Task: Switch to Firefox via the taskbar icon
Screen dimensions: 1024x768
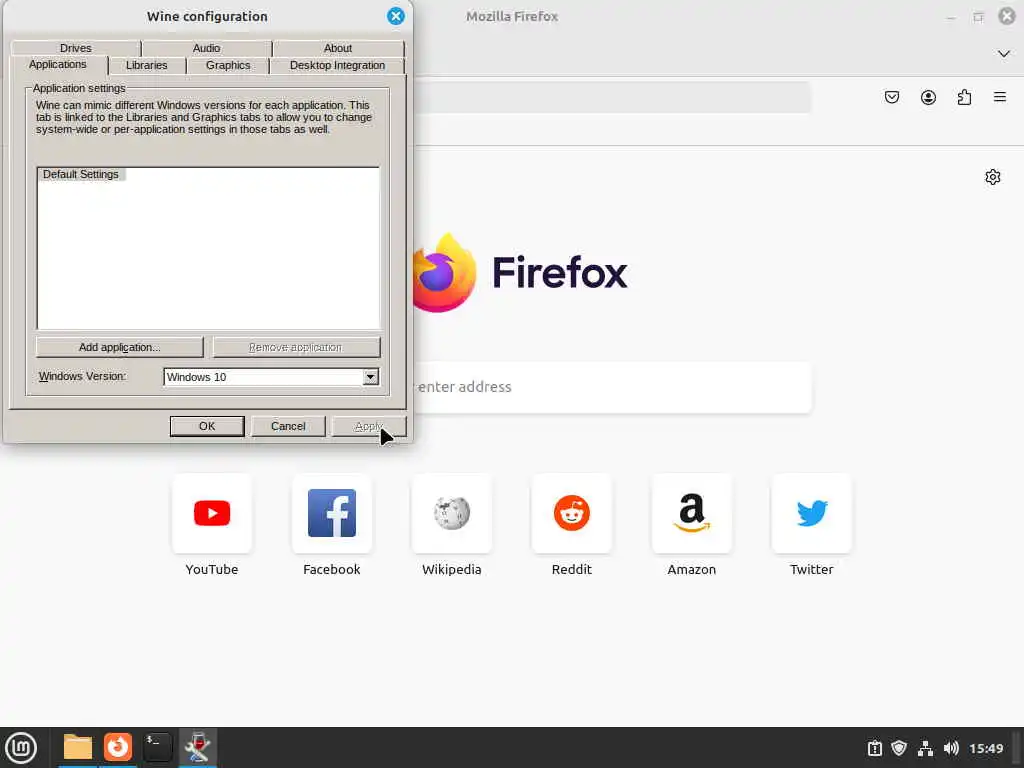Action: 118,747
